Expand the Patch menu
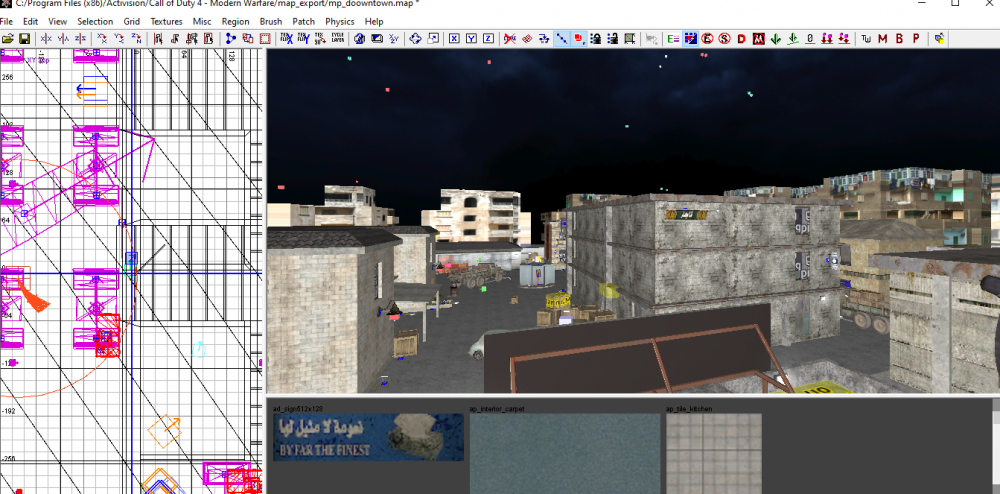Image resolution: width=1000 pixels, height=494 pixels. click(x=303, y=21)
